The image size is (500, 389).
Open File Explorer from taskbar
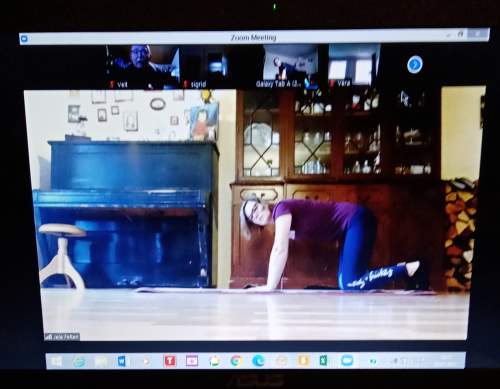pyautogui.click(x=100, y=361)
